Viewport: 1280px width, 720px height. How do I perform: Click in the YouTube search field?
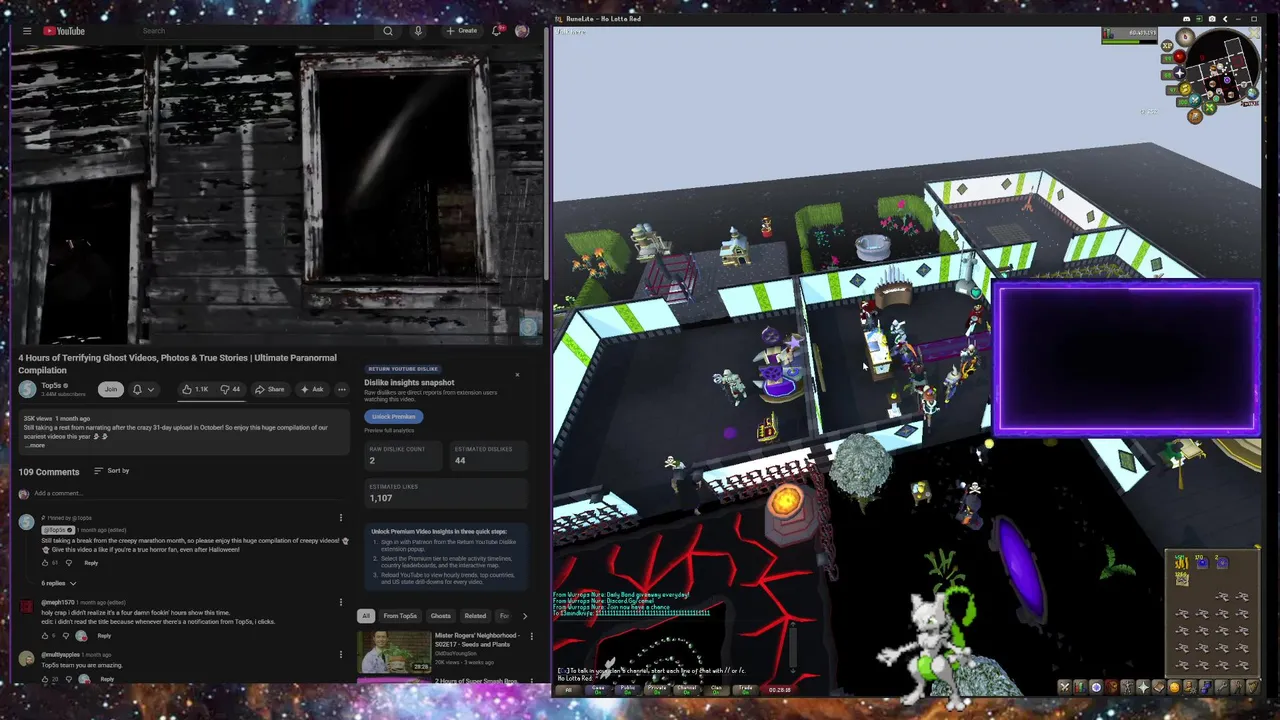point(257,31)
